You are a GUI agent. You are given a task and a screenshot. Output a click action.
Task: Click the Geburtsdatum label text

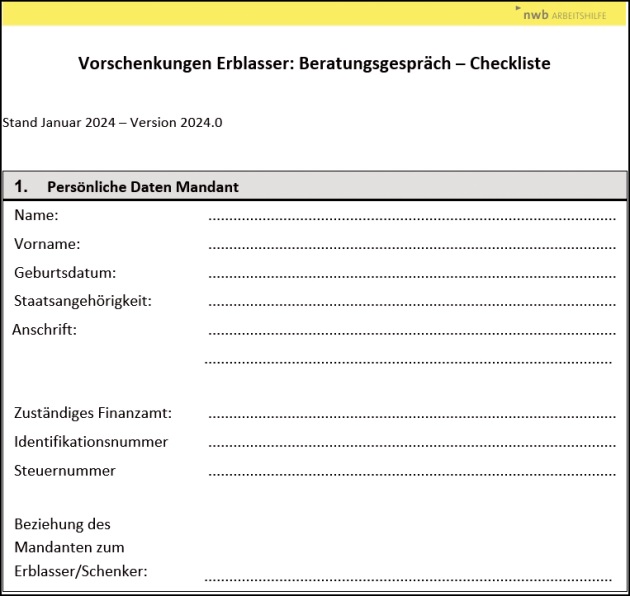[x=65, y=272]
